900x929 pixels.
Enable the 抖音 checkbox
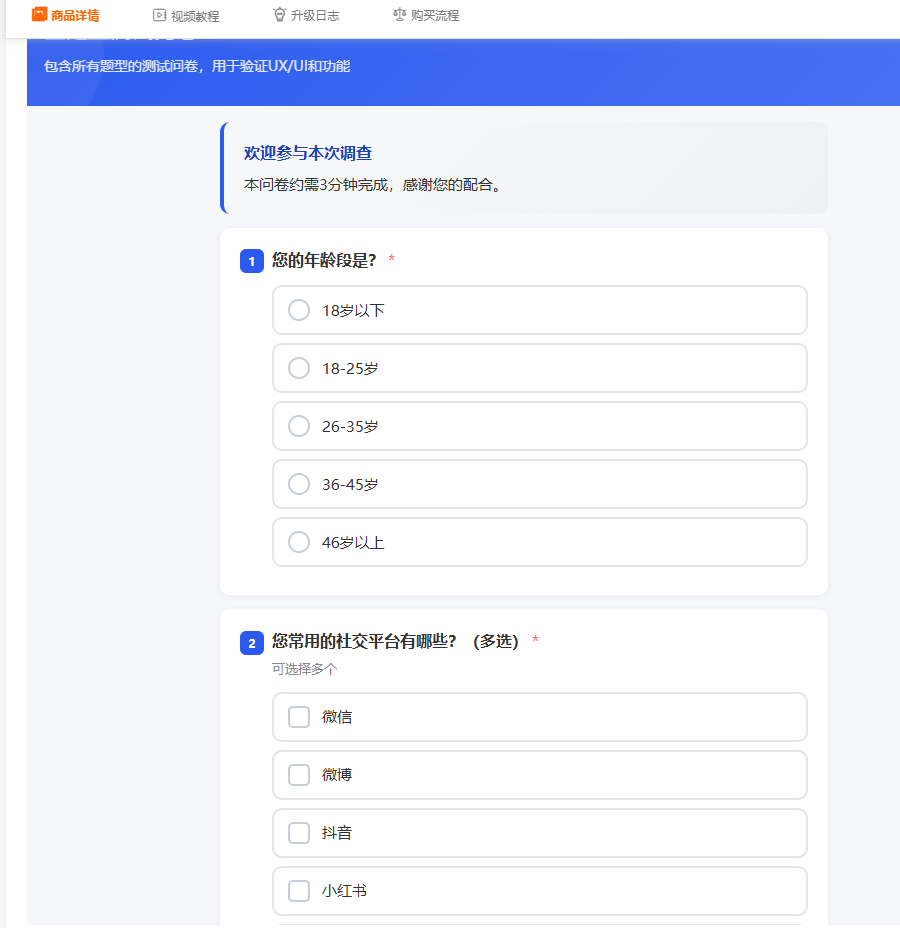click(299, 833)
